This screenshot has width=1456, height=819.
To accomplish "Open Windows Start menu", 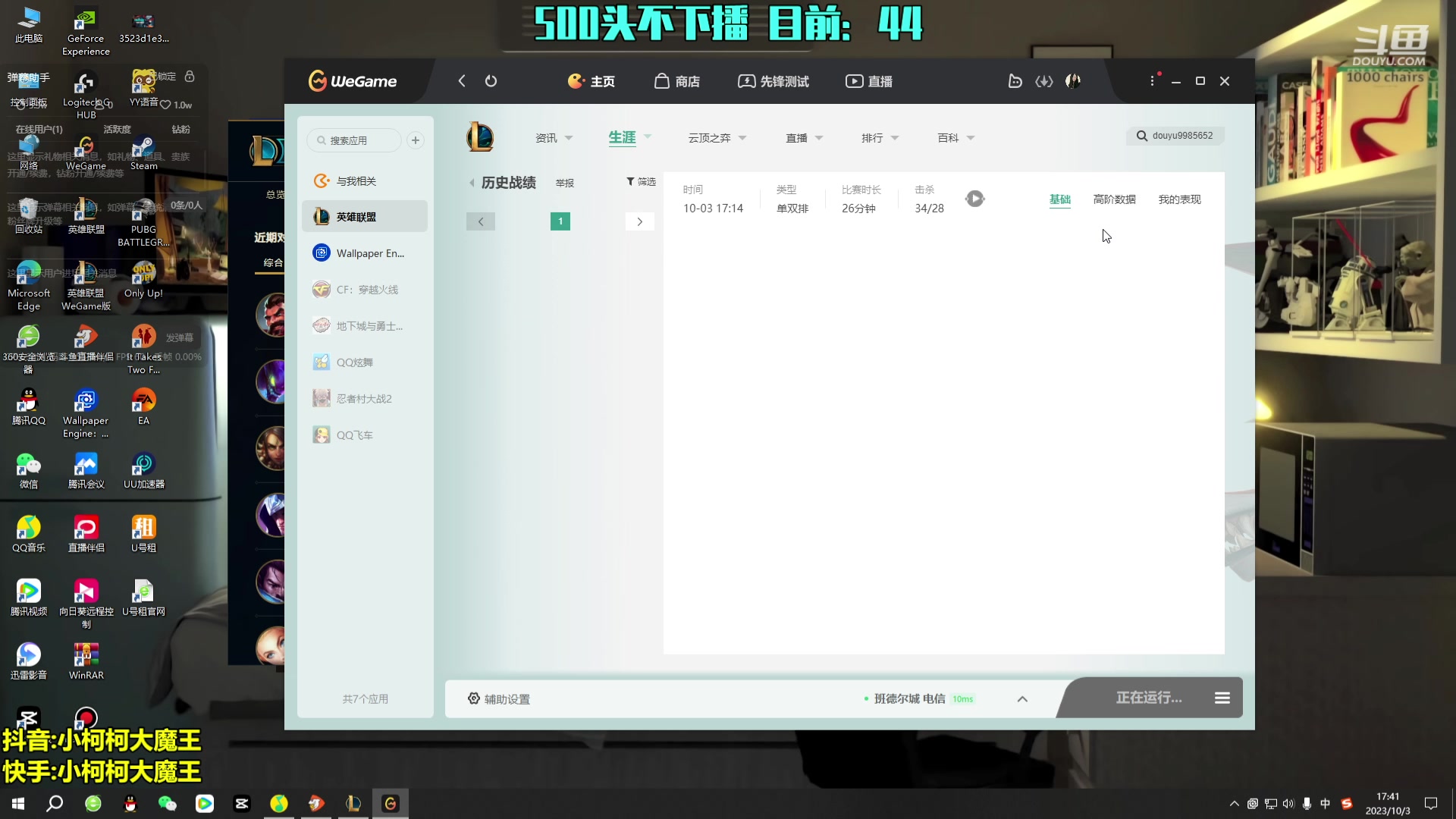I will coord(18,804).
